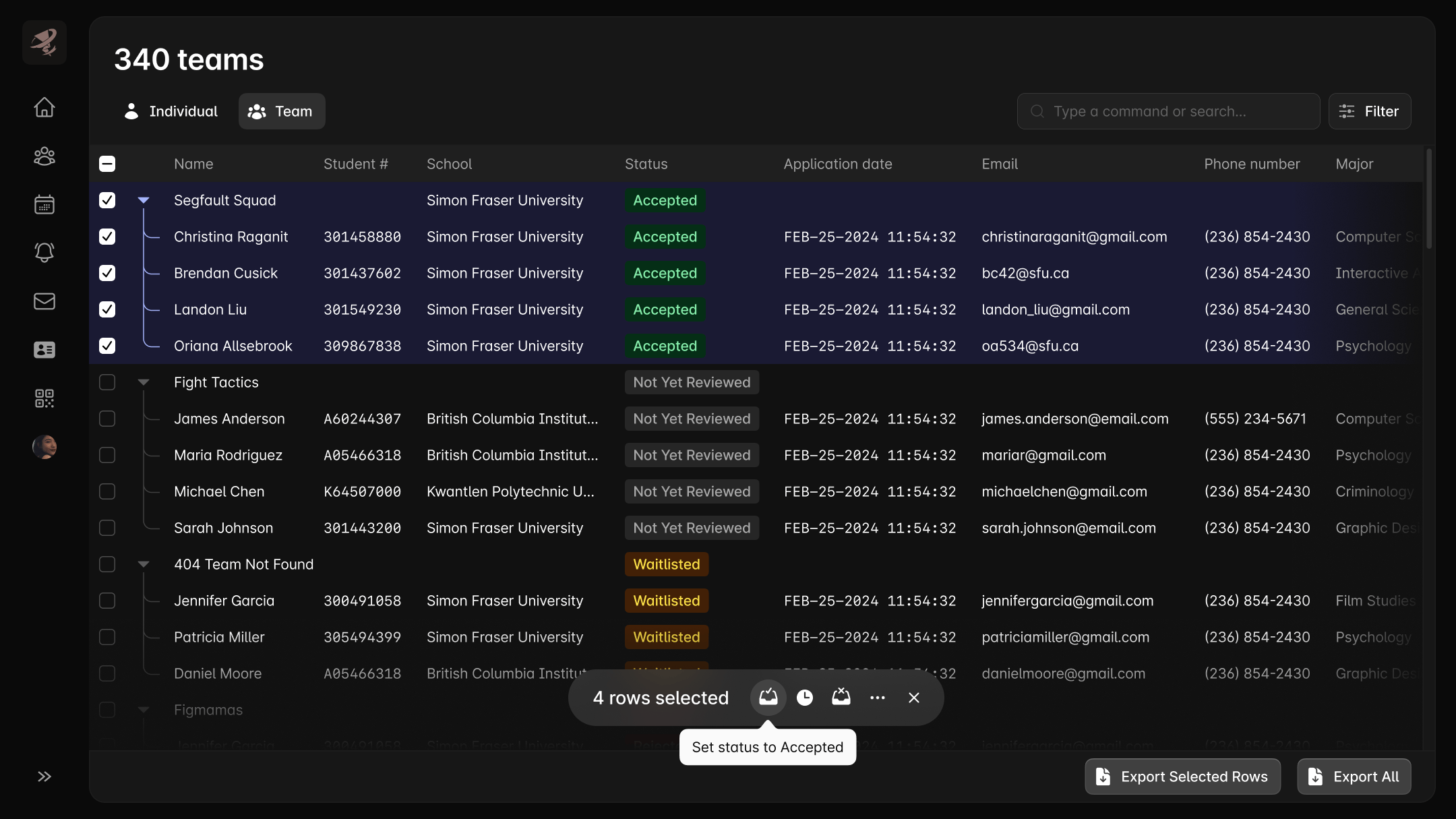Open the mail envelope icon in sidebar
The height and width of the screenshot is (819, 1456).
point(44,301)
